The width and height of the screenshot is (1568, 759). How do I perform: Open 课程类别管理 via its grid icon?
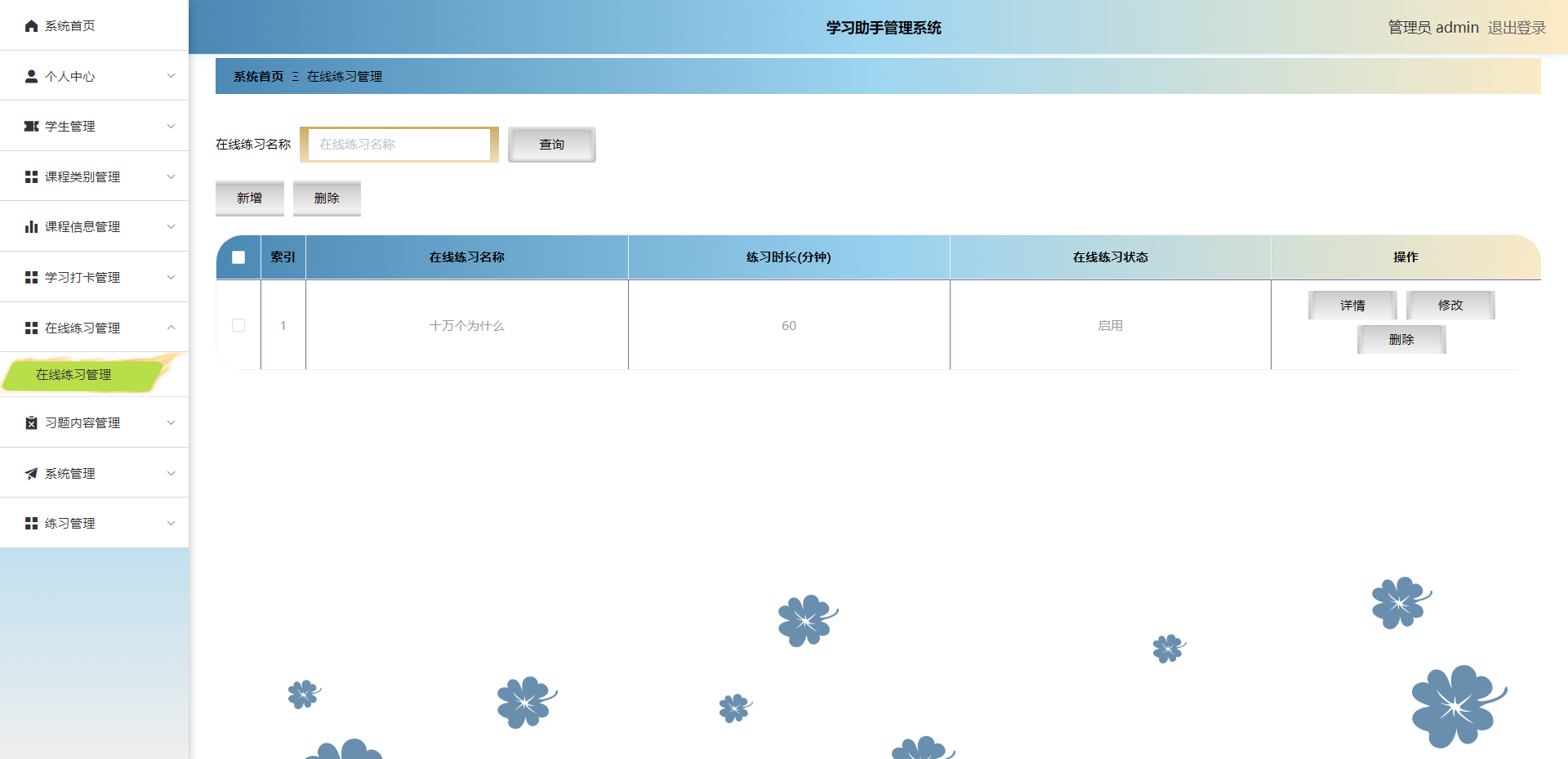[x=31, y=176]
